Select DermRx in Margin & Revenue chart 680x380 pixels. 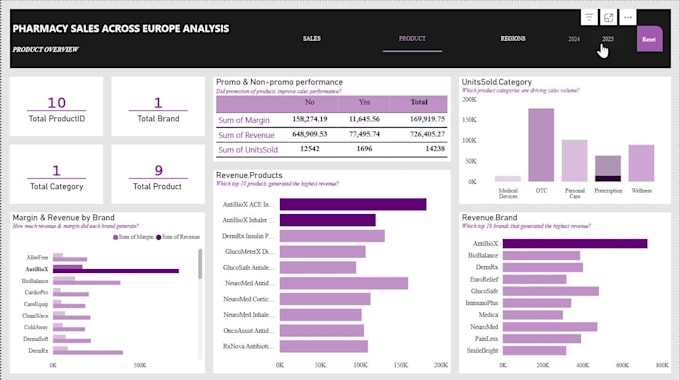pyautogui.click(x=88, y=351)
